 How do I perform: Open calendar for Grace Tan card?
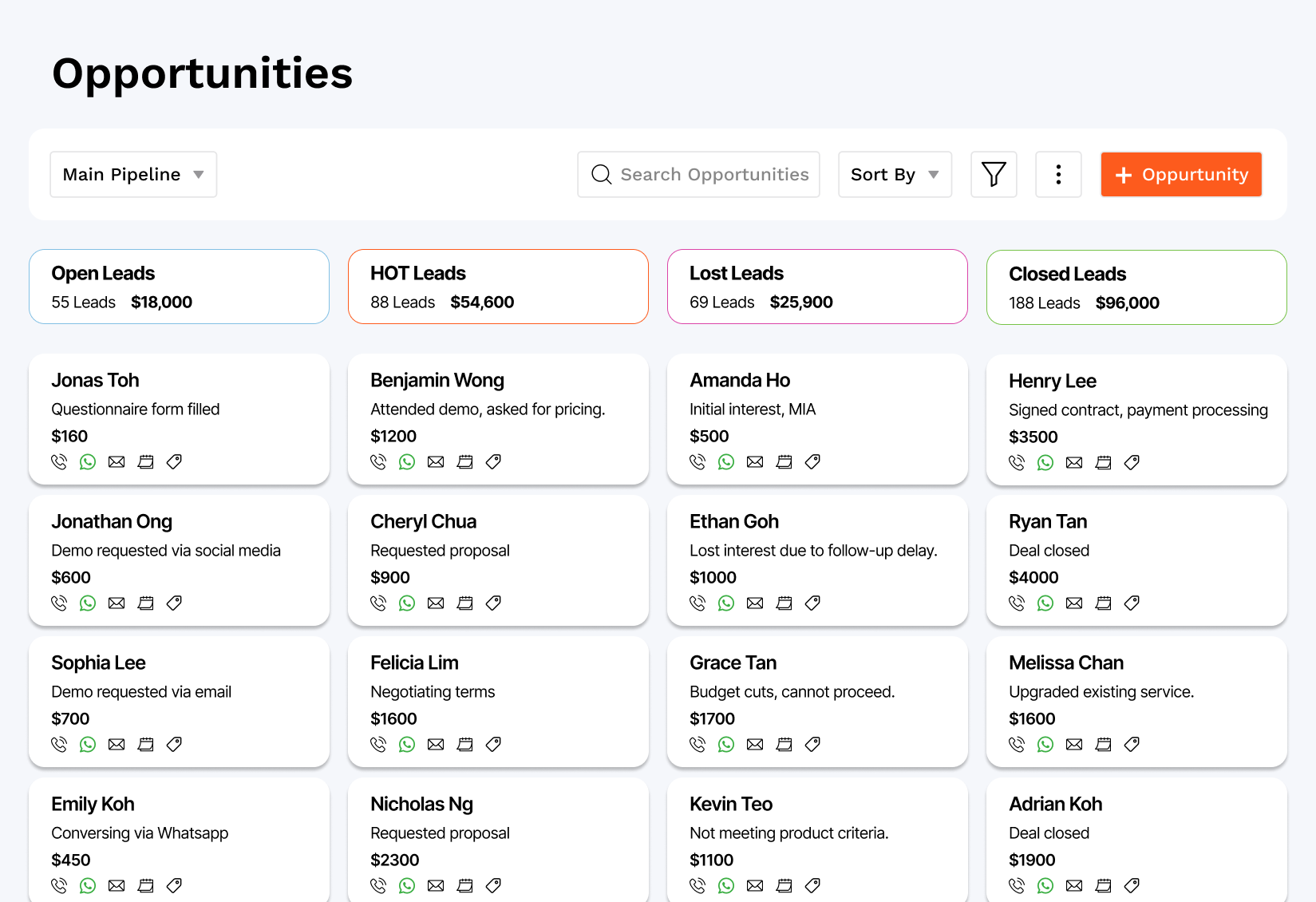pos(784,744)
